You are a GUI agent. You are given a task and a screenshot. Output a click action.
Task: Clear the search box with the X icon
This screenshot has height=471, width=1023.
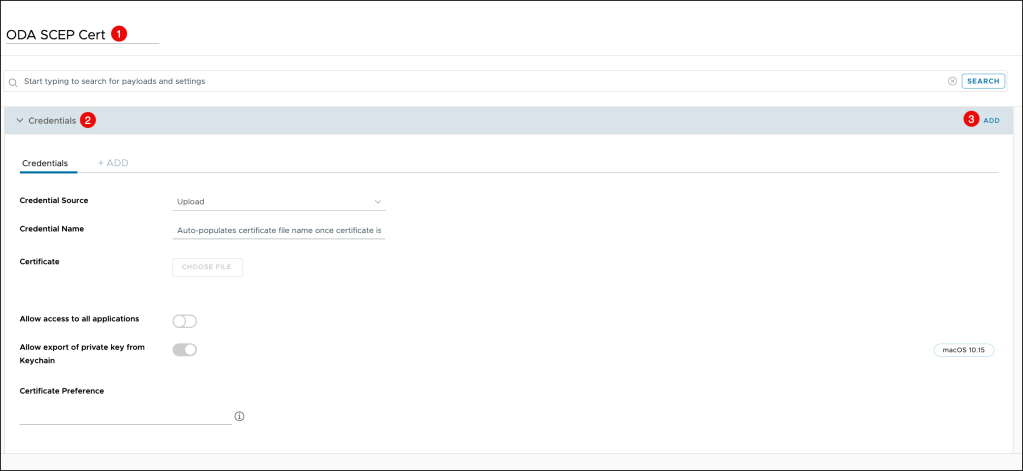click(x=952, y=81)
